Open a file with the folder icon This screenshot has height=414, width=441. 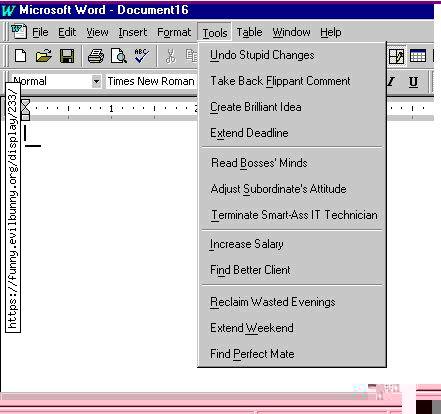coord(44,56)
